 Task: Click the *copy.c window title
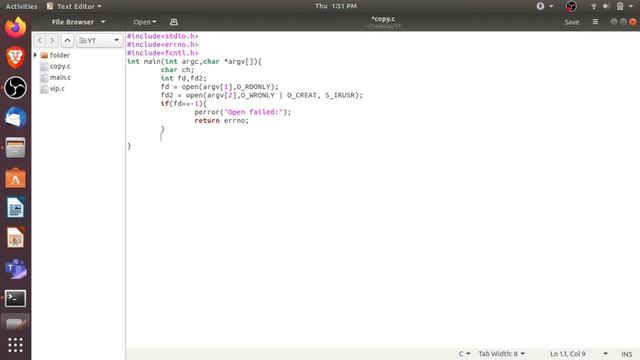pos(383,19)
